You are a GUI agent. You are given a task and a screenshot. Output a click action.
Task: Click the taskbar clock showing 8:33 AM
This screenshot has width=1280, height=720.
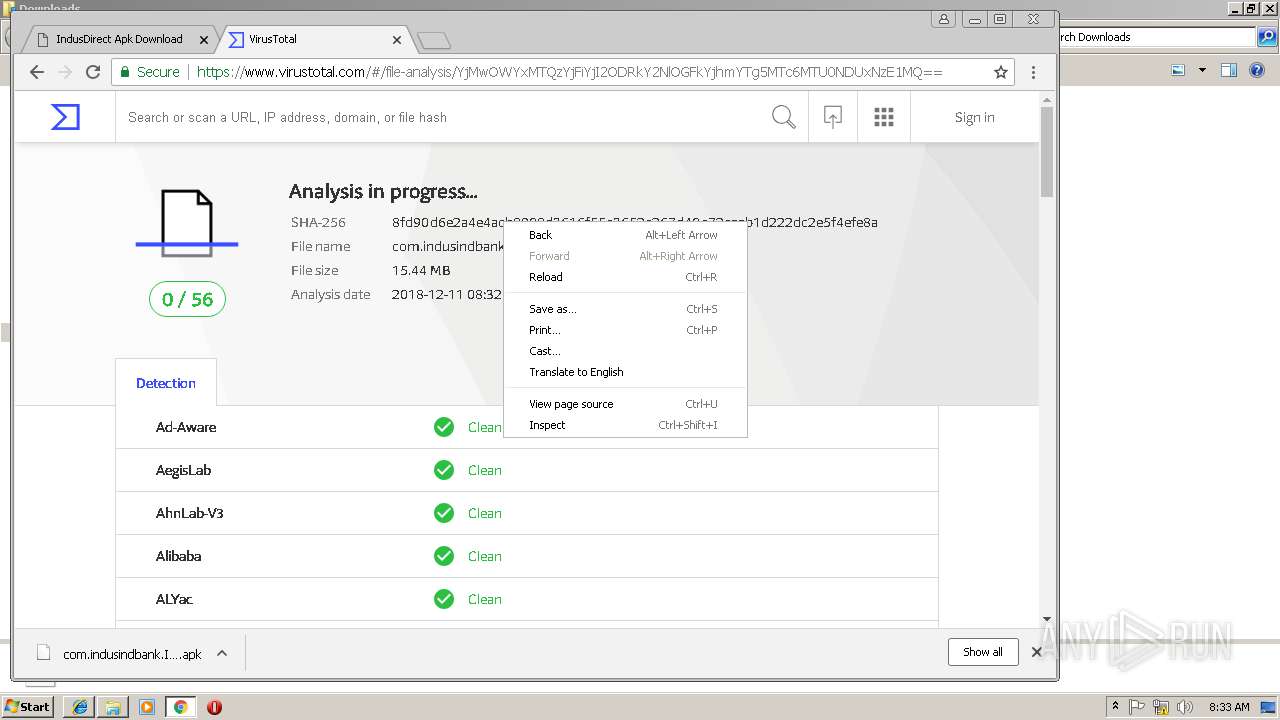[1229, 707]
